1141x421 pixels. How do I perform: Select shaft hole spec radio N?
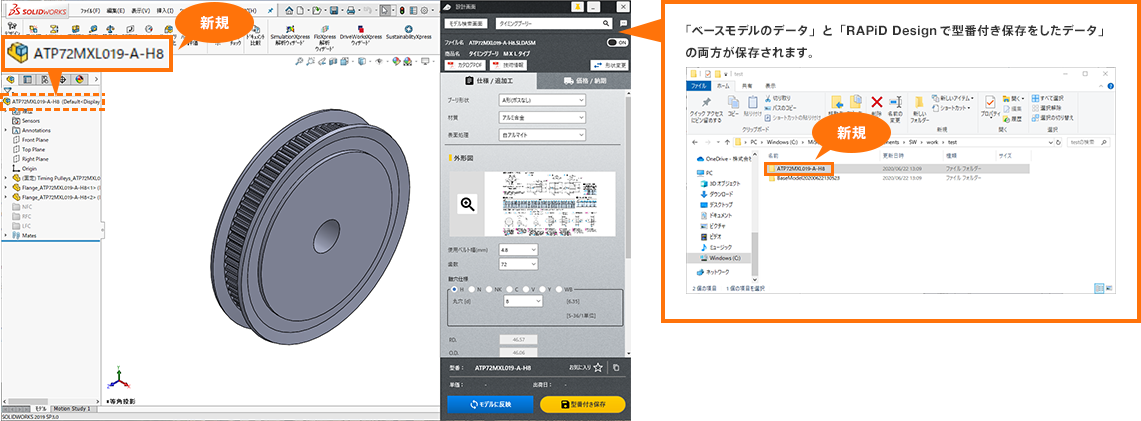(473, 289)
